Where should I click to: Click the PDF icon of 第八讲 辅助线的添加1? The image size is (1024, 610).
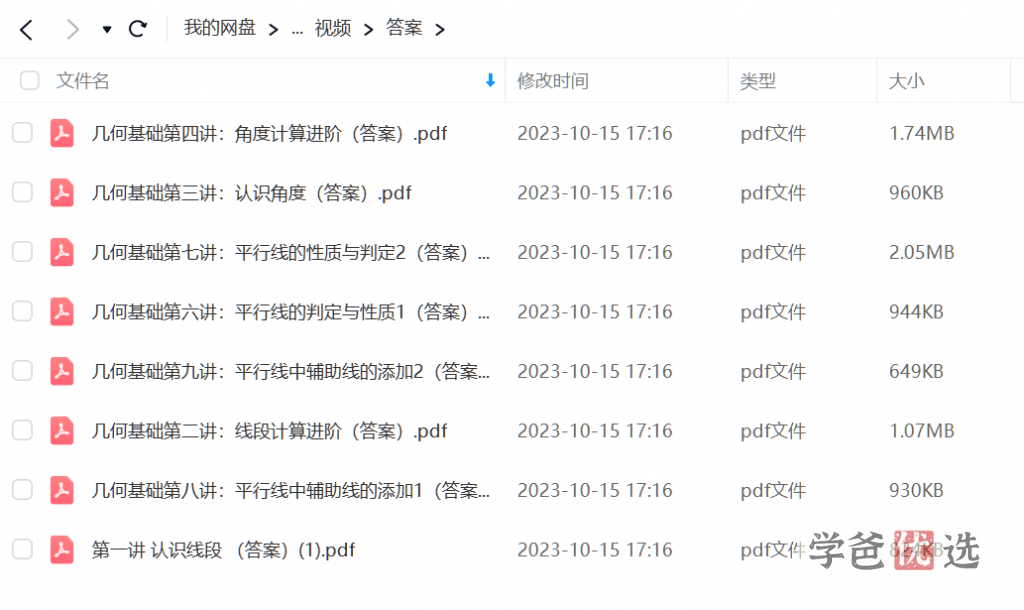pyautogui.click(x=62, y=490)
